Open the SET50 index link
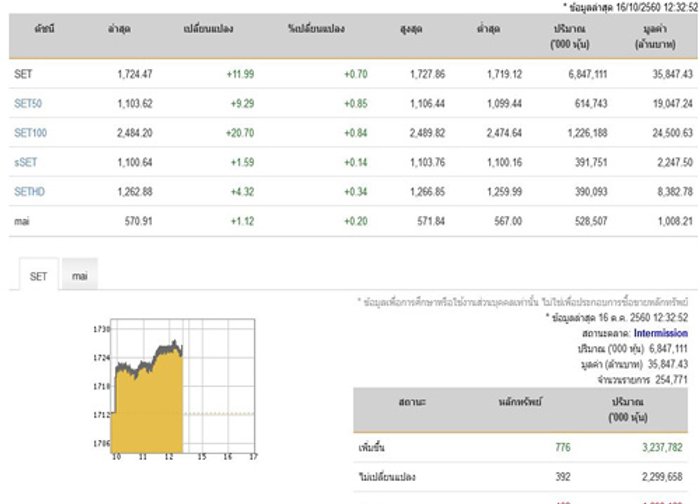The height and width of the screenshot is (504, 700). (x=28, y=104)
